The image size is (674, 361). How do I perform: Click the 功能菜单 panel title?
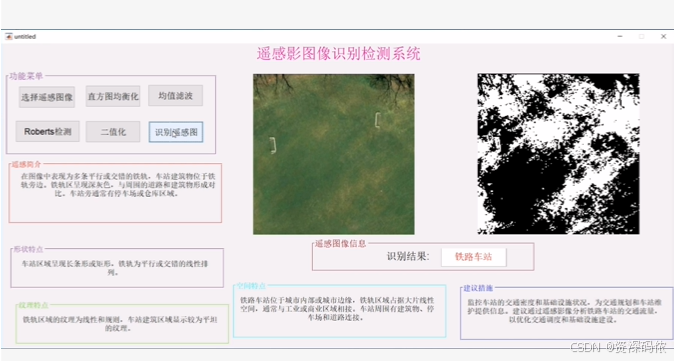click(26, 76)
